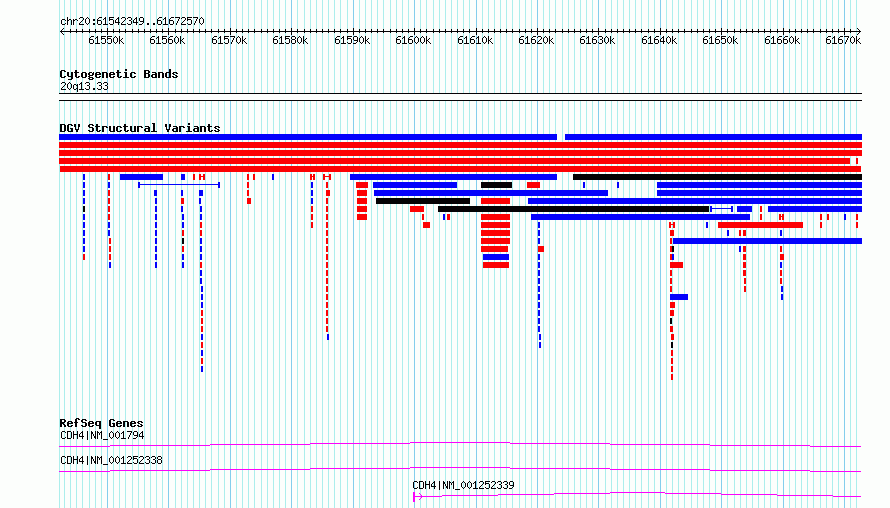890x508 pixels.
Task: Click the 61640k ruler tick label
Action: coord(659,40)
